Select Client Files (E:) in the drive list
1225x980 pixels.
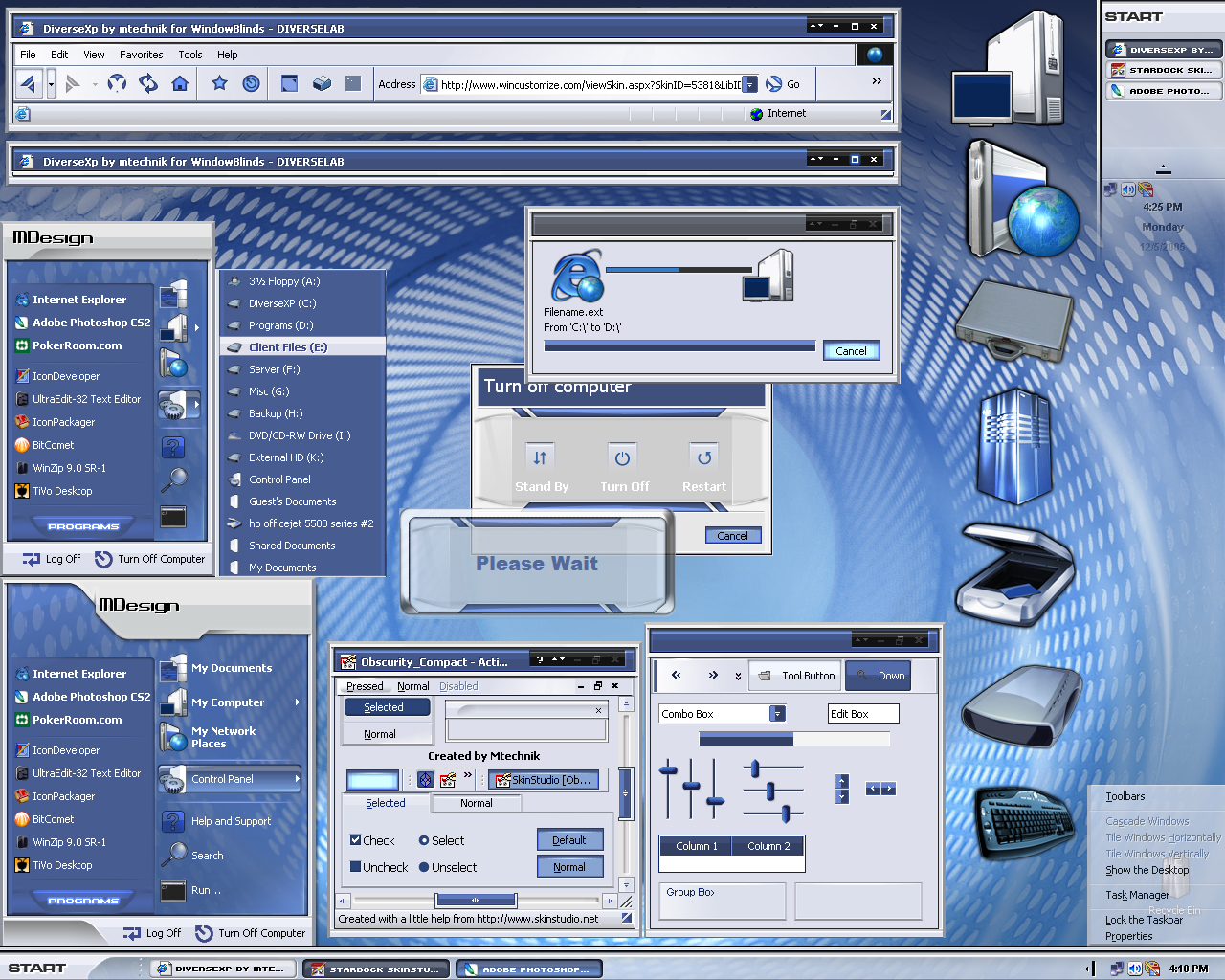pyautogui.click(x=302, y=347)
